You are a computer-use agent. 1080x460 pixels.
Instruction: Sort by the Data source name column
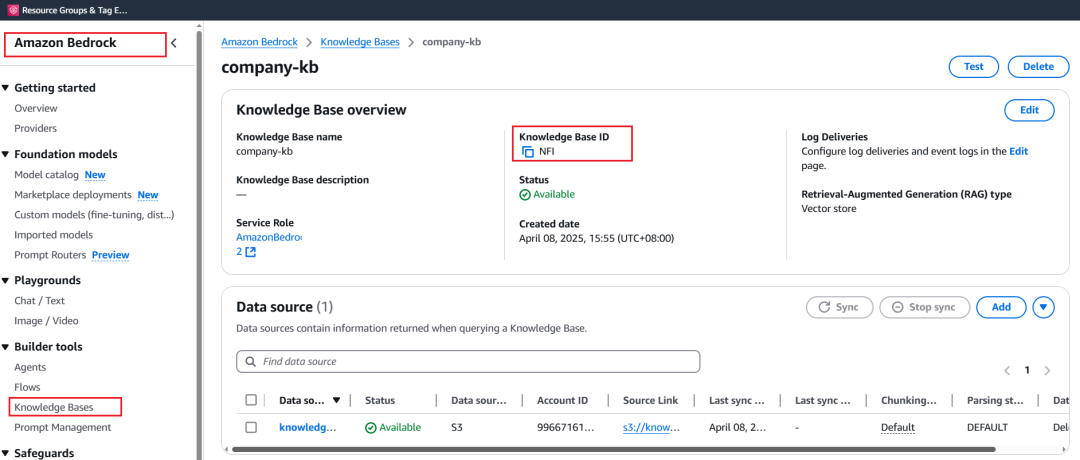pyautogui.click(x=336, y=400)
